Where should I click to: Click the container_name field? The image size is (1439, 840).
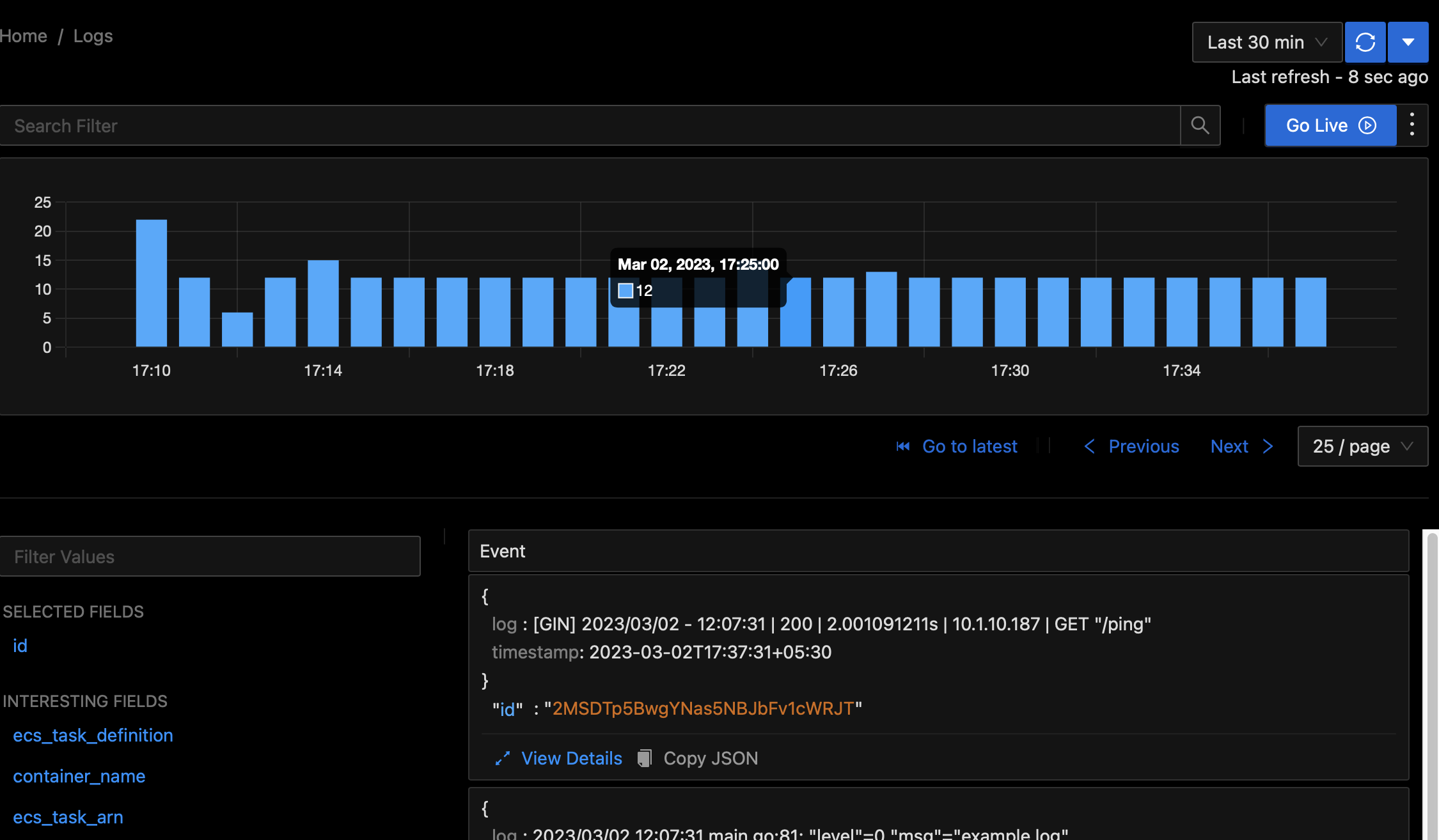tap(79, 776)
